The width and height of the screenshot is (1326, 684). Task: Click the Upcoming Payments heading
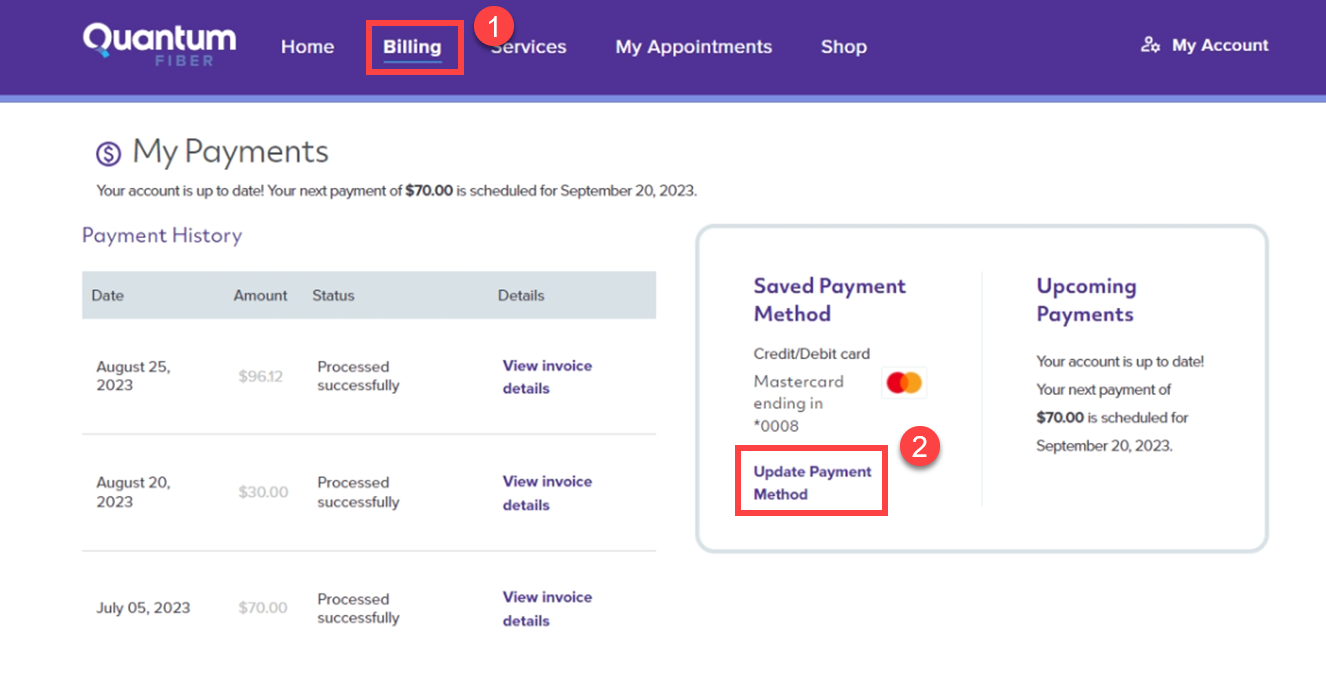[1086, 300]
